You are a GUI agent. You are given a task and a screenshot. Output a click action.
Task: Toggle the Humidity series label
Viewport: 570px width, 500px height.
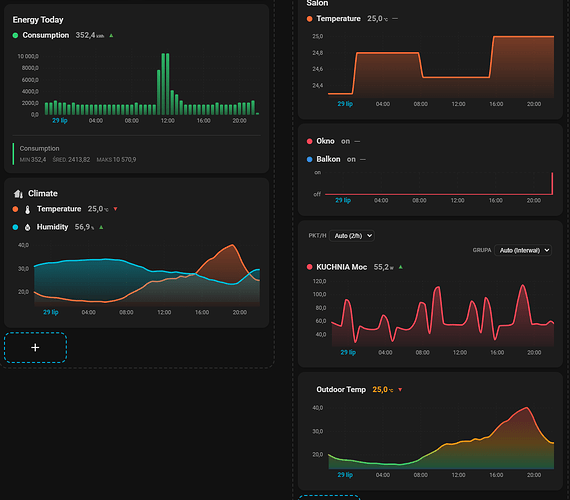click(x=52, y=227)
